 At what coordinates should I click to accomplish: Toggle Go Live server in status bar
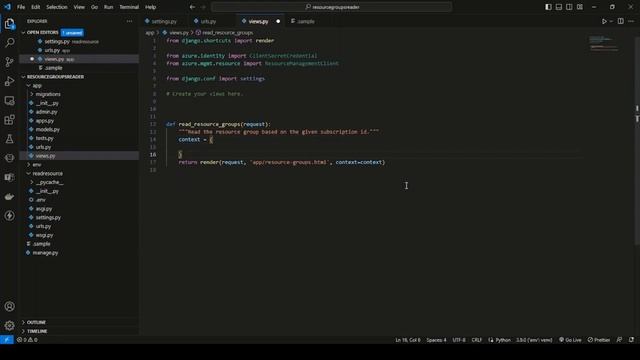pos(570,340)
